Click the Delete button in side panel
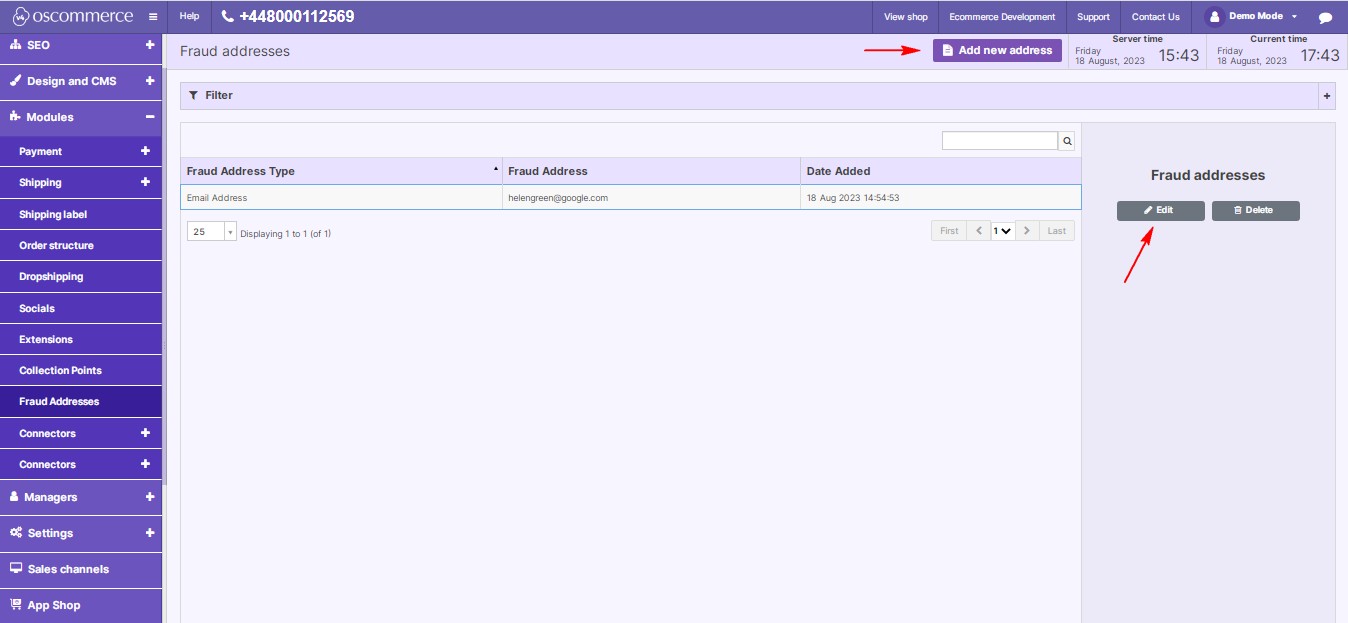1348x623 pixels. pyautogui.click(x=1256, y=211)
